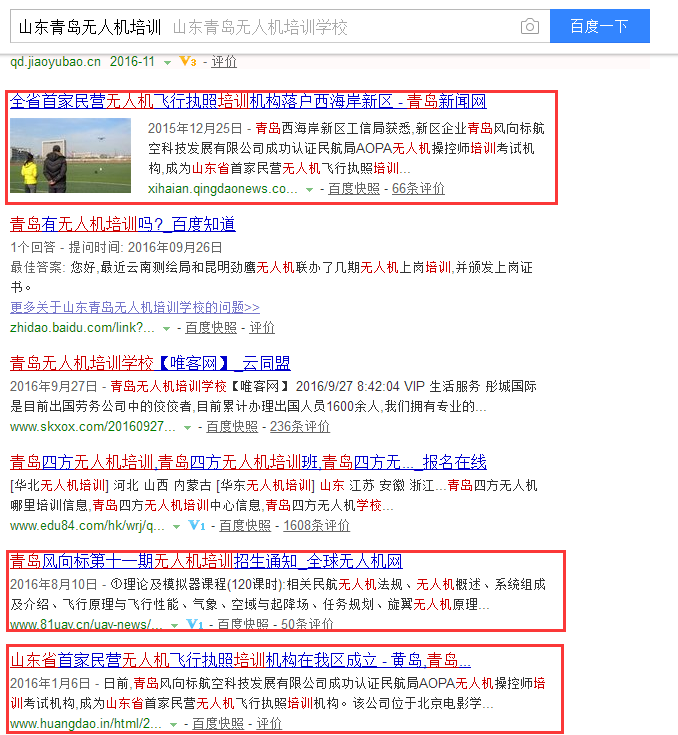Viewport: 678px width, 735px height.
Task: Open 百度快照 for www.huangdao.in result
Action: [x=218, y=723]
